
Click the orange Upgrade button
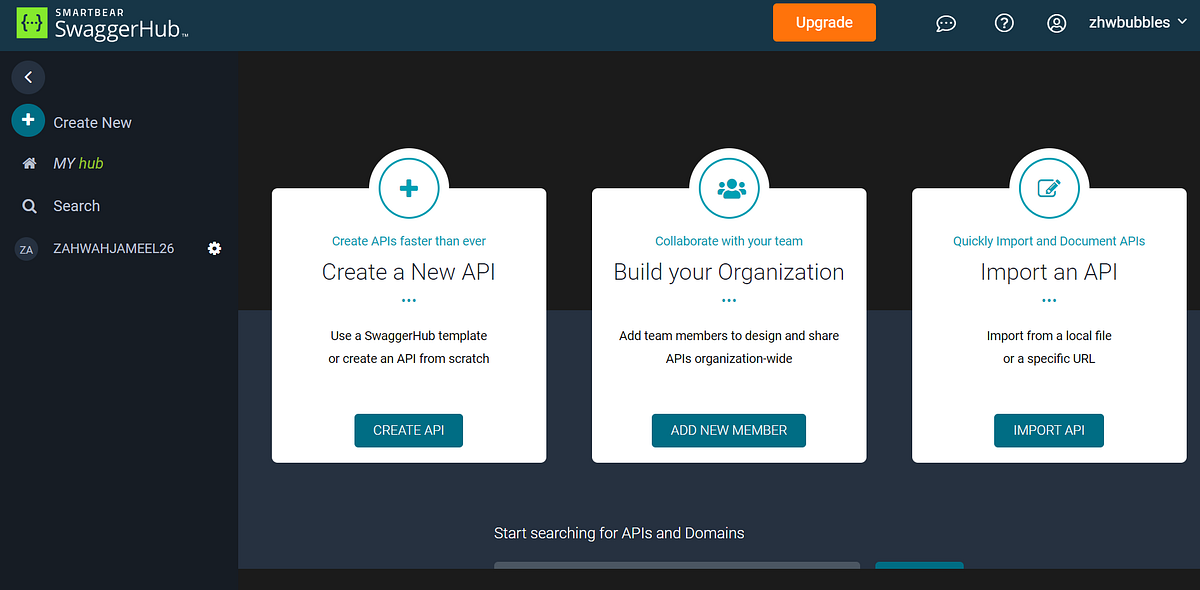[824, 22]
